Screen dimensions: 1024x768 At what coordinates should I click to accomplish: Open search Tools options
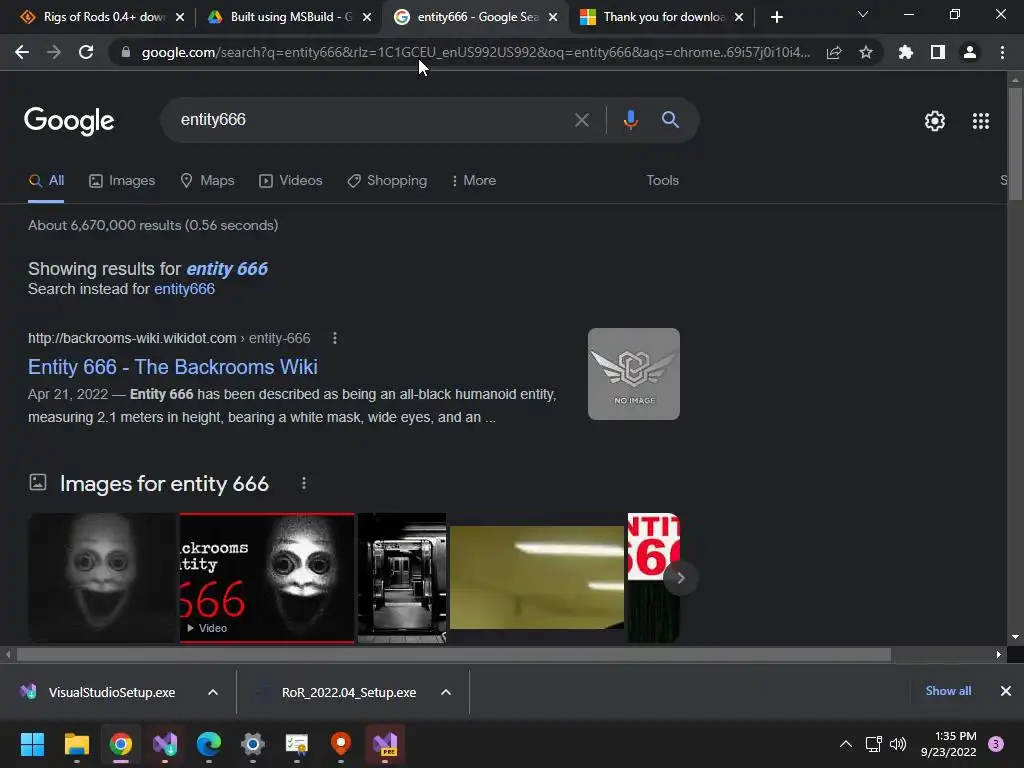662,180
